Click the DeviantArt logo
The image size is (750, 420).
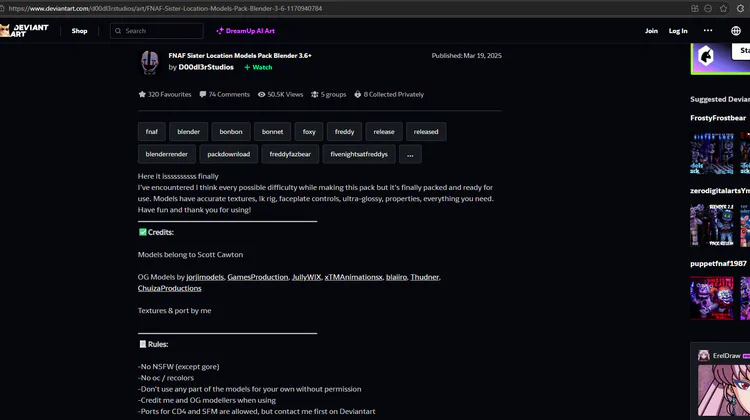(x=24, y=31)
